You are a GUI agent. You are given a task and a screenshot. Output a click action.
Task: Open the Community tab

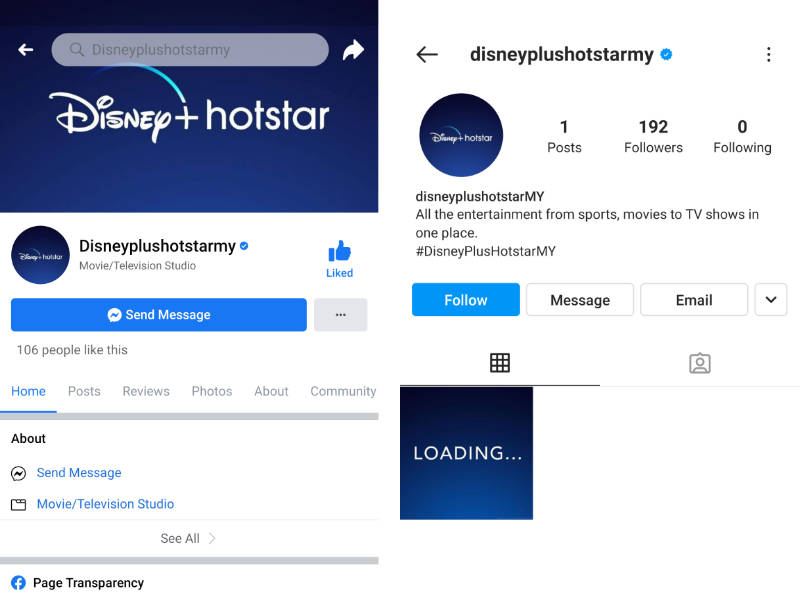(343, 391)
